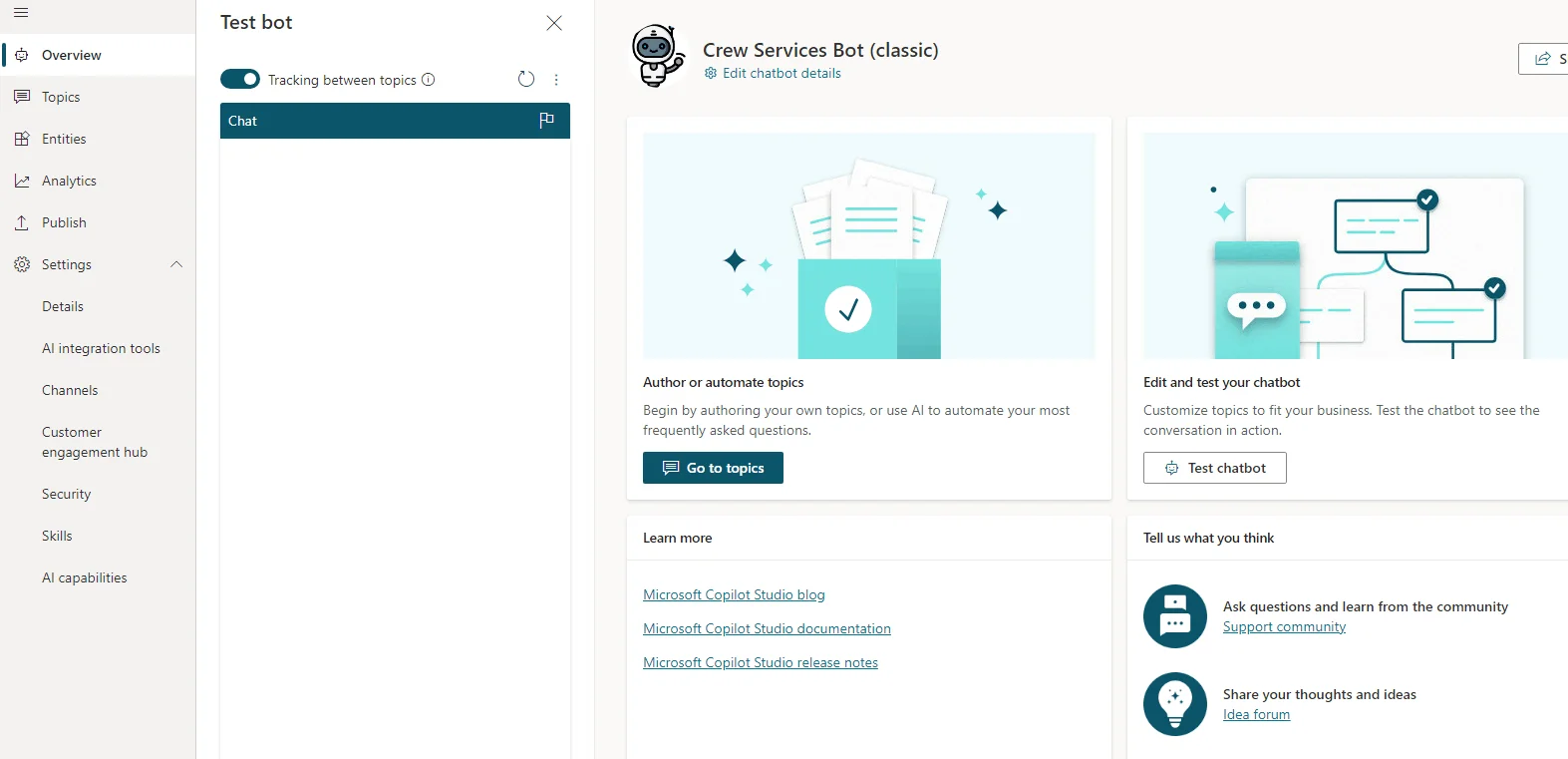Open AI capabilities settings

tap(85, 577)
